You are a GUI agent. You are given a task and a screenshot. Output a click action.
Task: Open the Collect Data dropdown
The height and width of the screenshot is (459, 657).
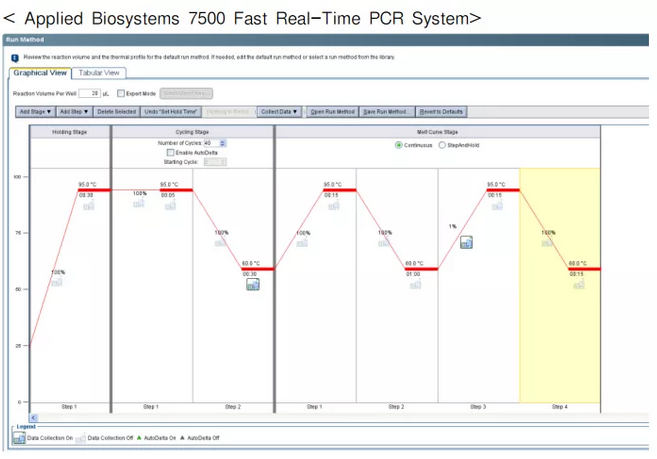click(x=279, y=112)
